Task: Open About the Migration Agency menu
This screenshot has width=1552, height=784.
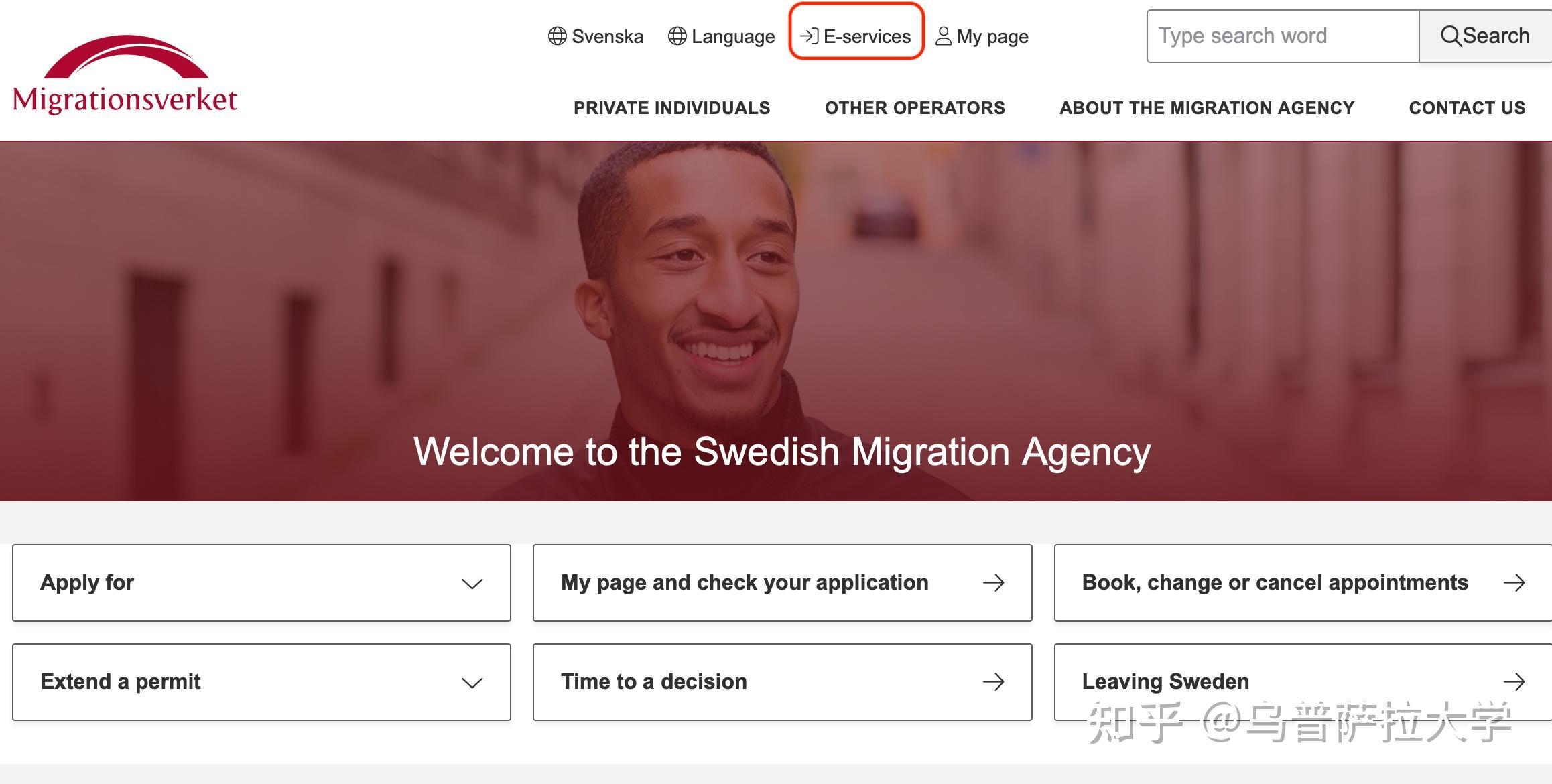Action: [1207, 108]
